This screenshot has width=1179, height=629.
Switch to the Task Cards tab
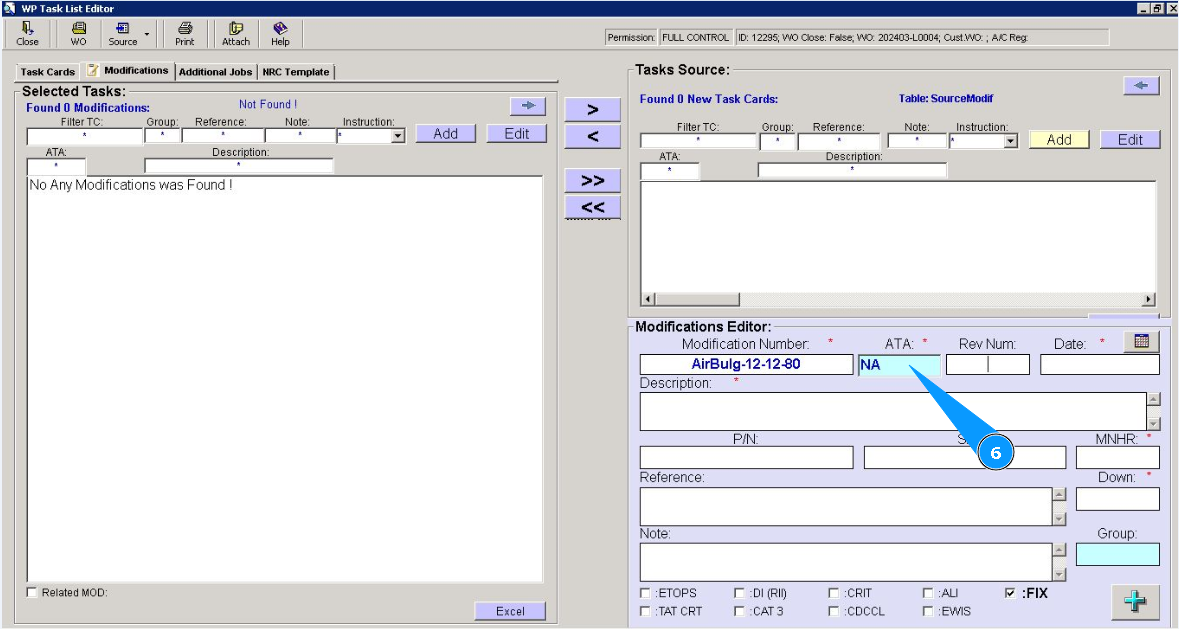click(x=47, y=72)
